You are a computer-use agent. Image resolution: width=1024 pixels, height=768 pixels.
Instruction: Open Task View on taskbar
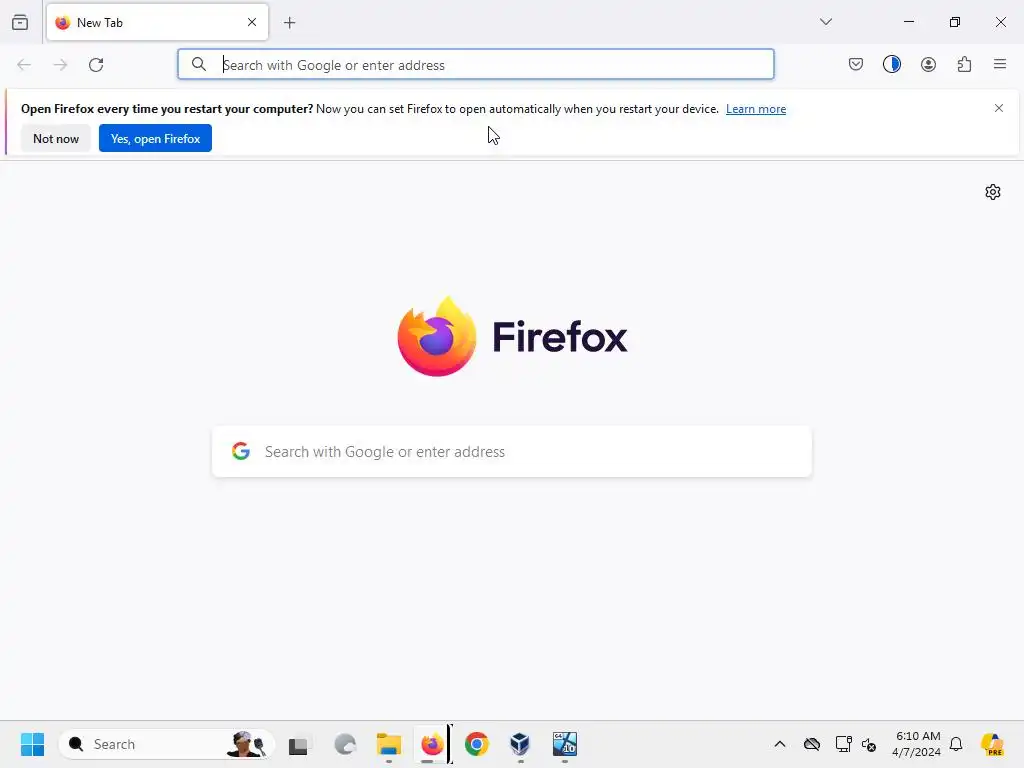coord(298,744)
